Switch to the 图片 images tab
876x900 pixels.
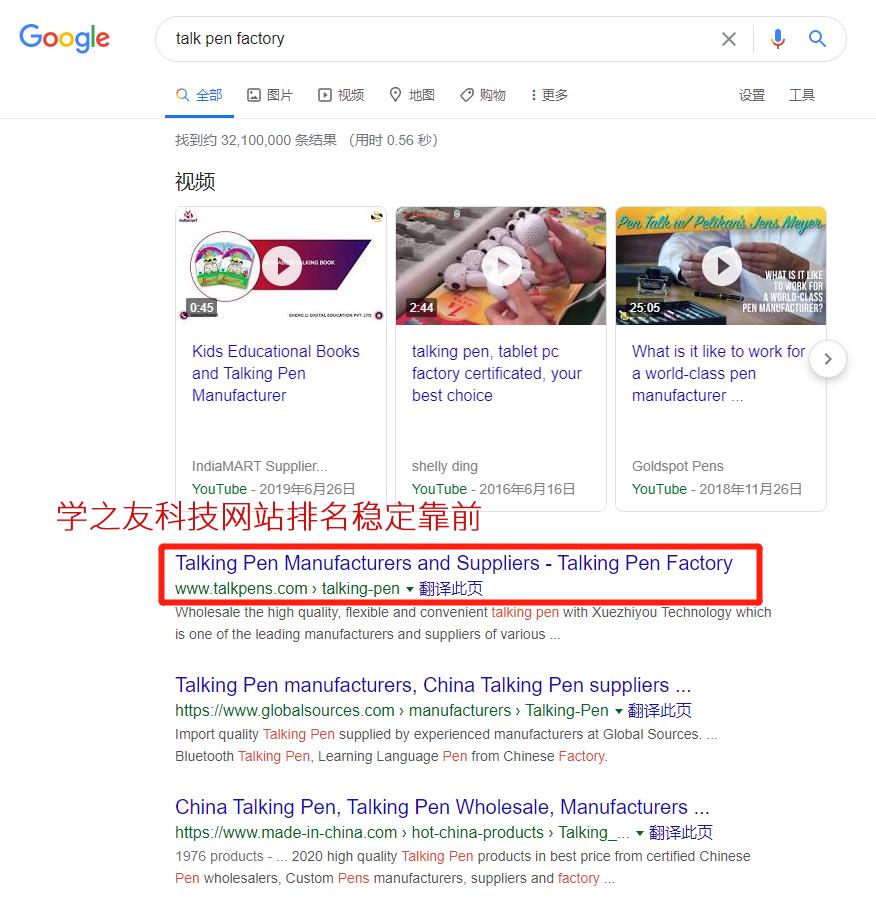[x=270, y=95]
